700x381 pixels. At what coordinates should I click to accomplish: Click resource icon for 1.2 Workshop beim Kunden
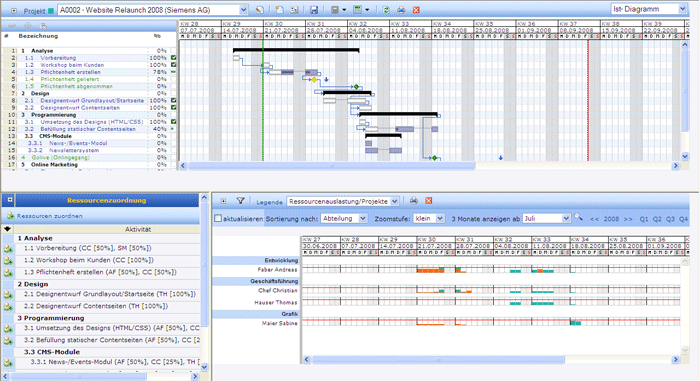click(8, 261)
